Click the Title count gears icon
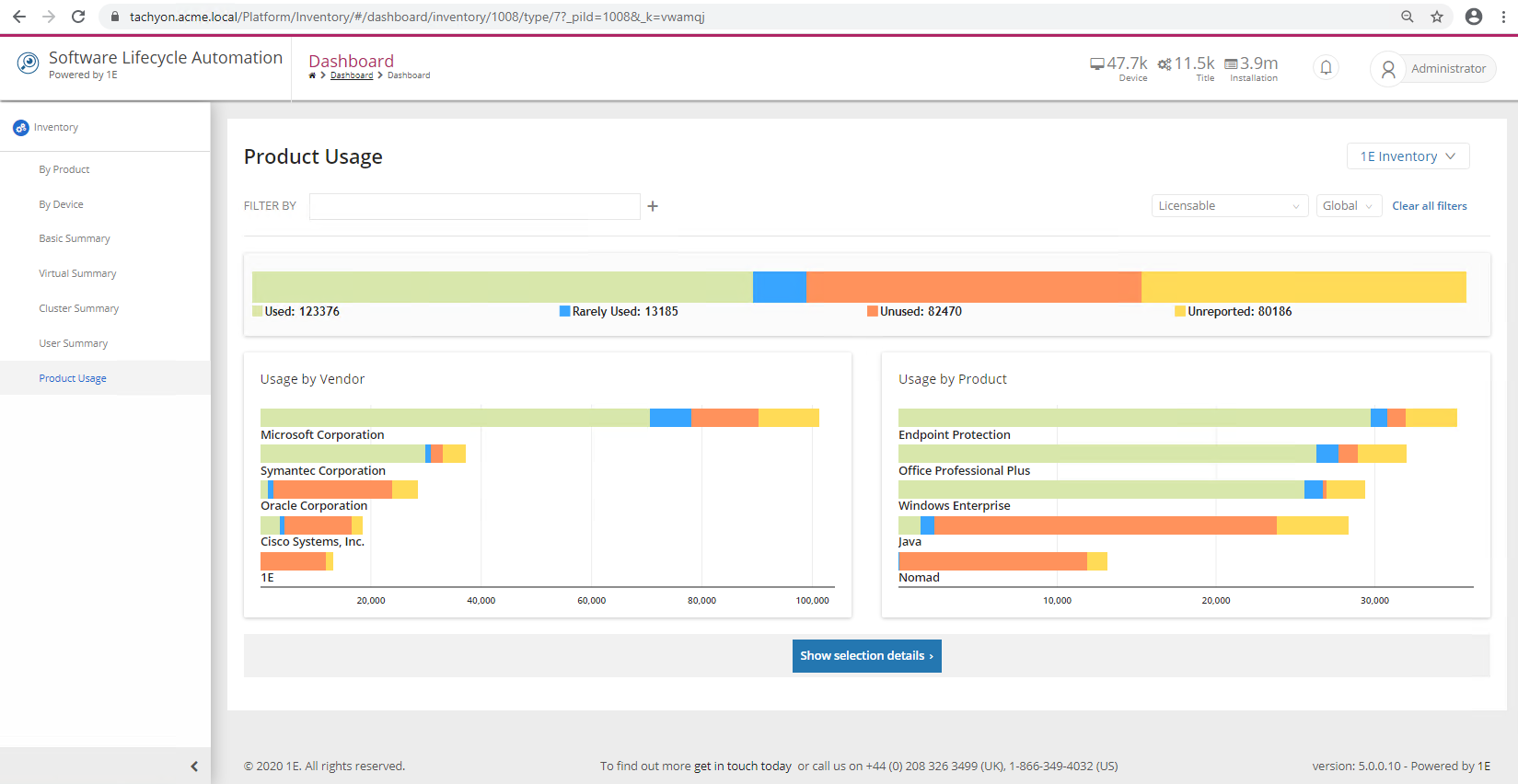The height and width of the screenshot is (784, 1518). 1165,63
